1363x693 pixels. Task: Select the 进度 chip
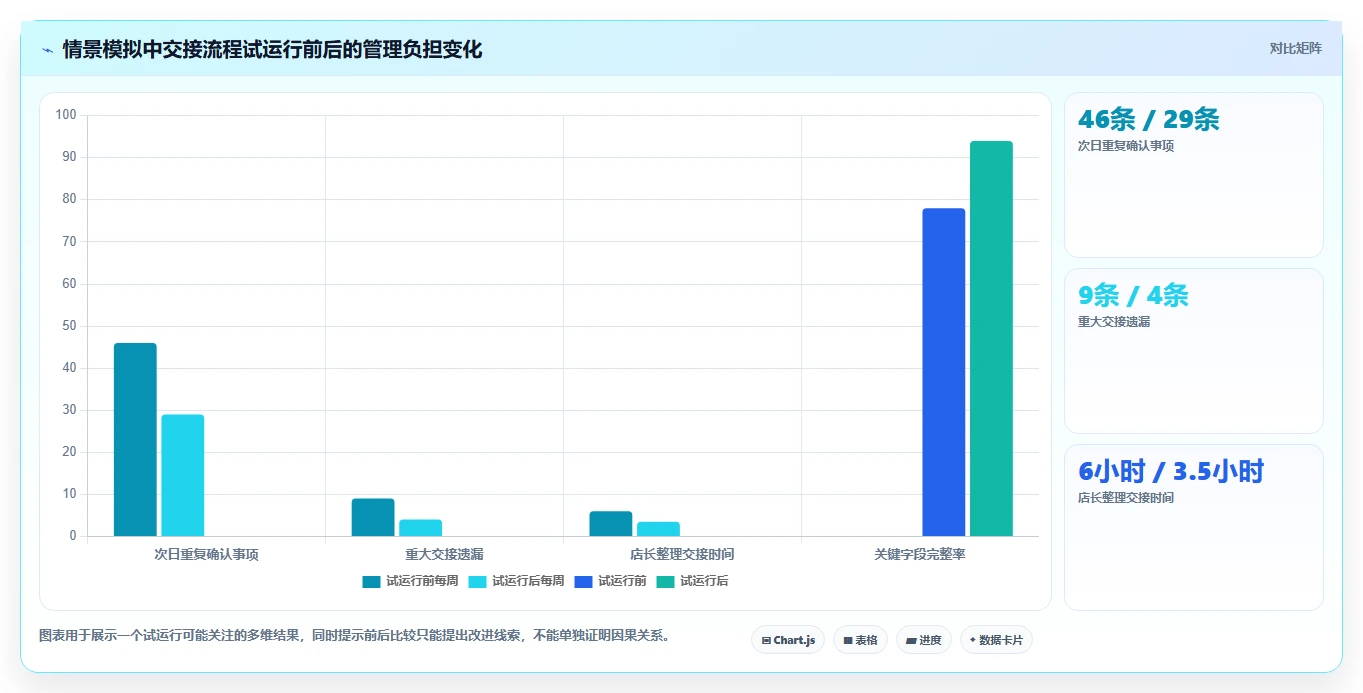click(x=924, y=640)
